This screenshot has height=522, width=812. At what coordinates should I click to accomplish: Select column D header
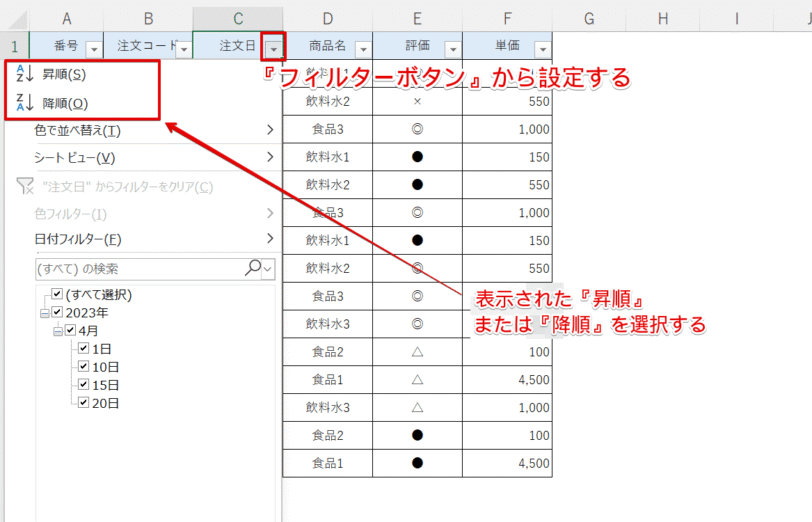coord(327,19)
